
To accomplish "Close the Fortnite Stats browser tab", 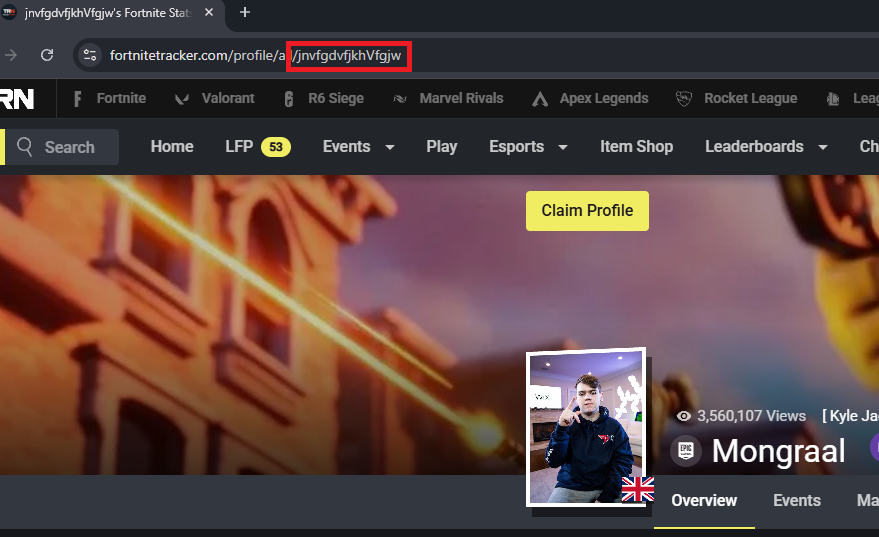I will (x=209, y=12).
